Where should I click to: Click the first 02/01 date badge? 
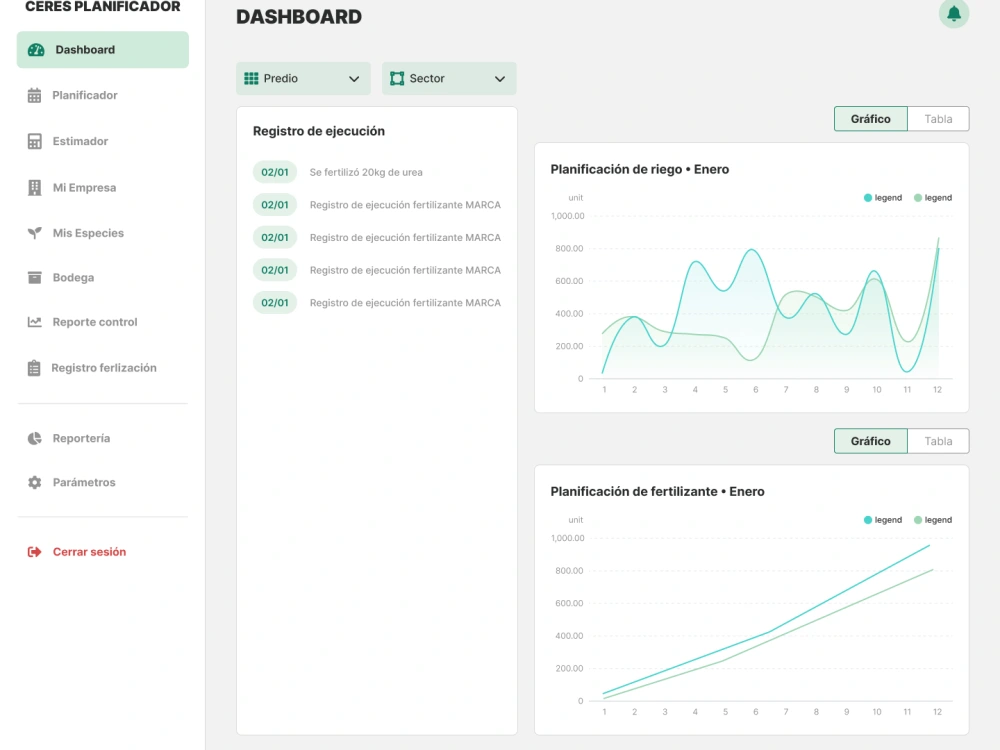pyautogui.click(x=274, y=171)
